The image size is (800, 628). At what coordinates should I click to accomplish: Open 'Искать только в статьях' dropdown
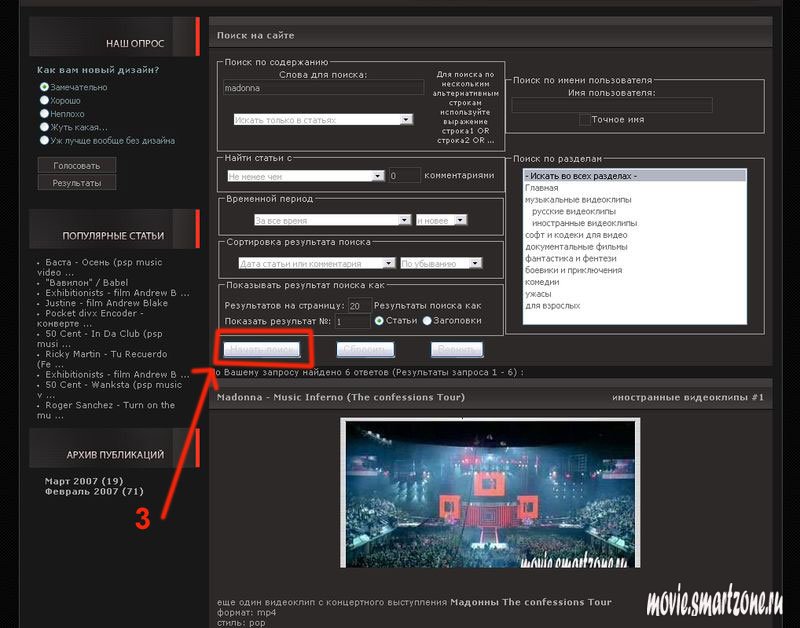[x=323, y=120]
